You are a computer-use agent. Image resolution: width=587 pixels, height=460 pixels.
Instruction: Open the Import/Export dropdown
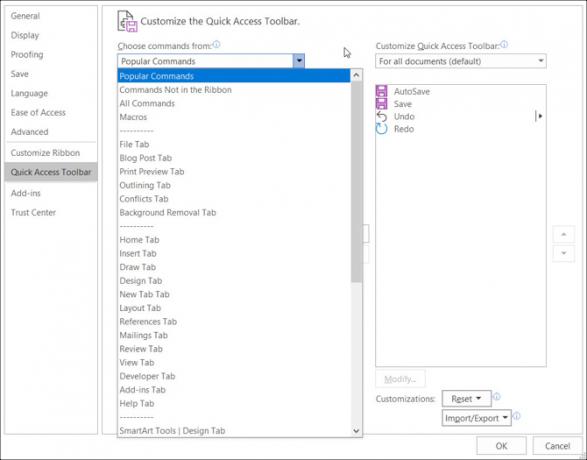pyautogui.click(x=476, y=418)
